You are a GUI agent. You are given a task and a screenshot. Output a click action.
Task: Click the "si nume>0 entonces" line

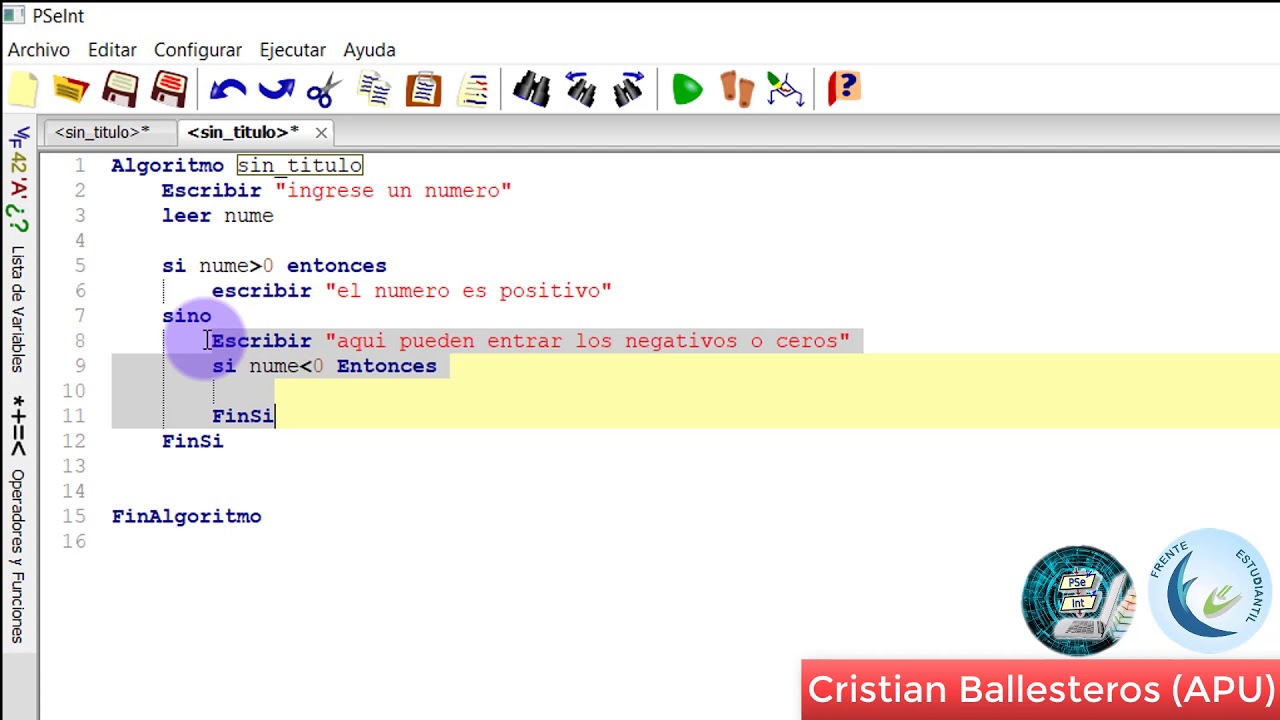pyautogui.click(x=274, y=265)
